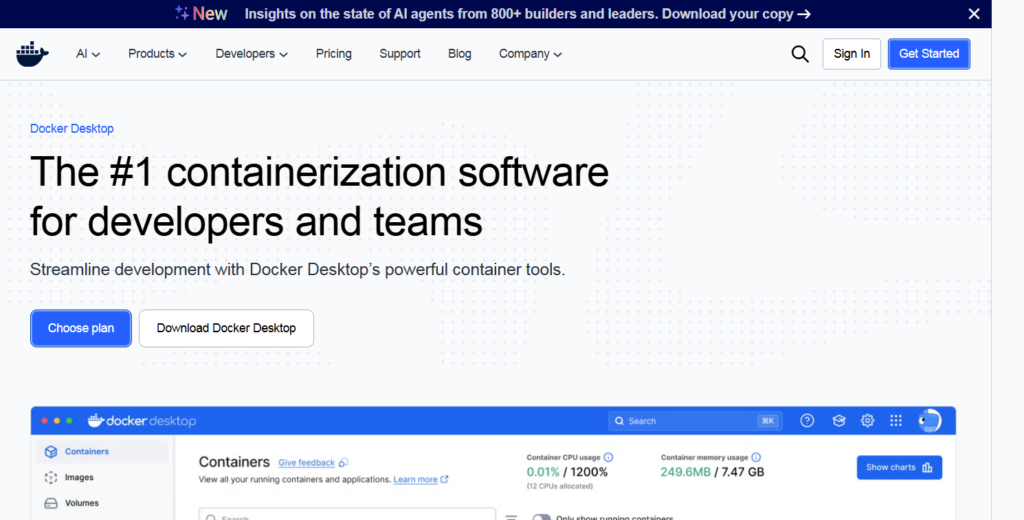Select the Volumes sidebar item
The image size is (1024, 520).
[x=101, y=503]
